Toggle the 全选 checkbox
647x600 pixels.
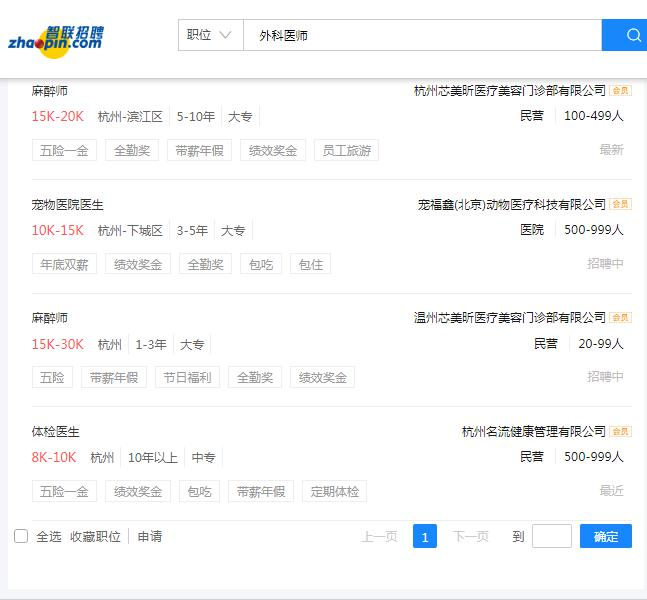[x=21, y=537]
